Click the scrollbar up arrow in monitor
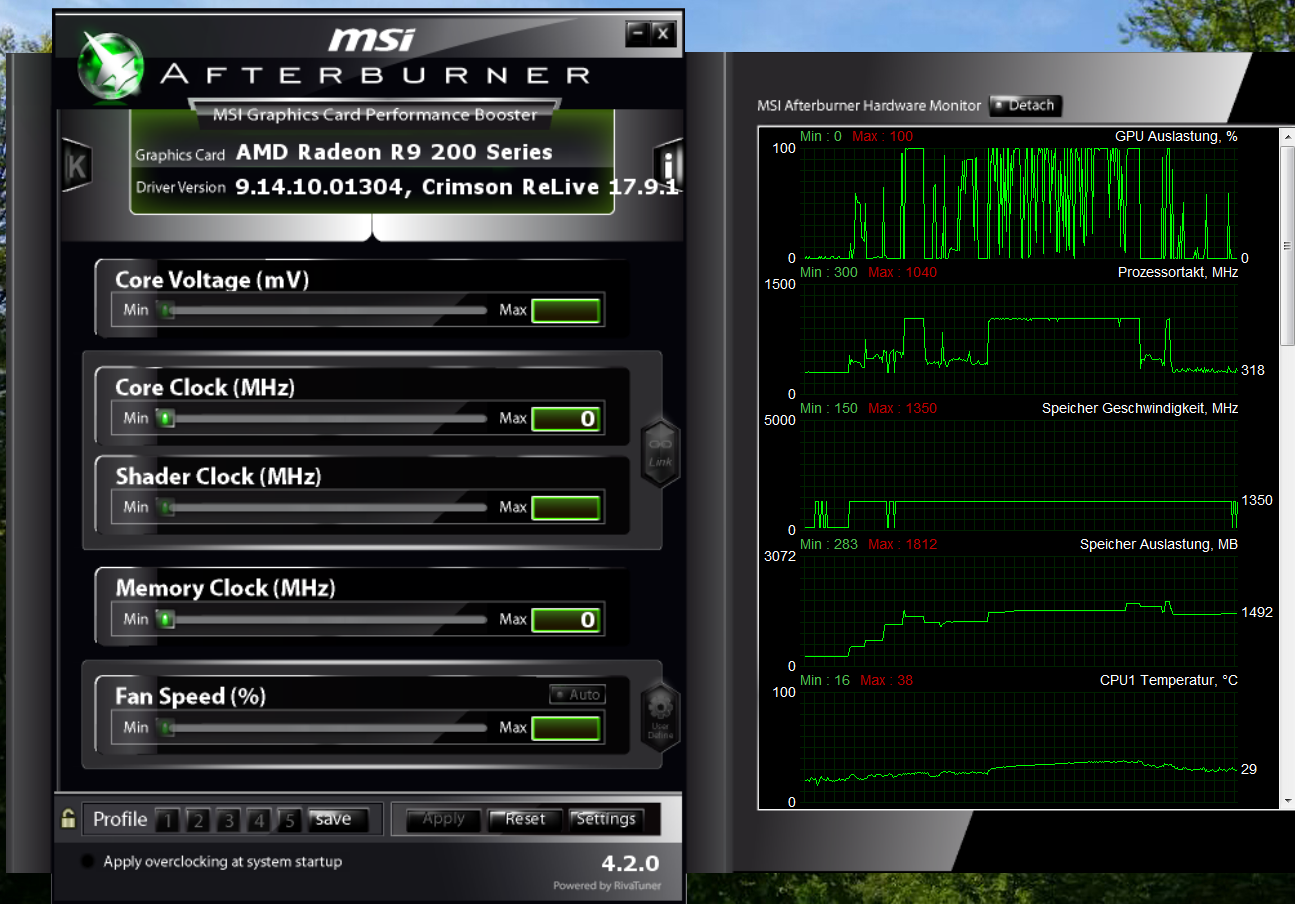Image resolution: width=1295 pixels, height=904 pixels. click(1287, 136)
